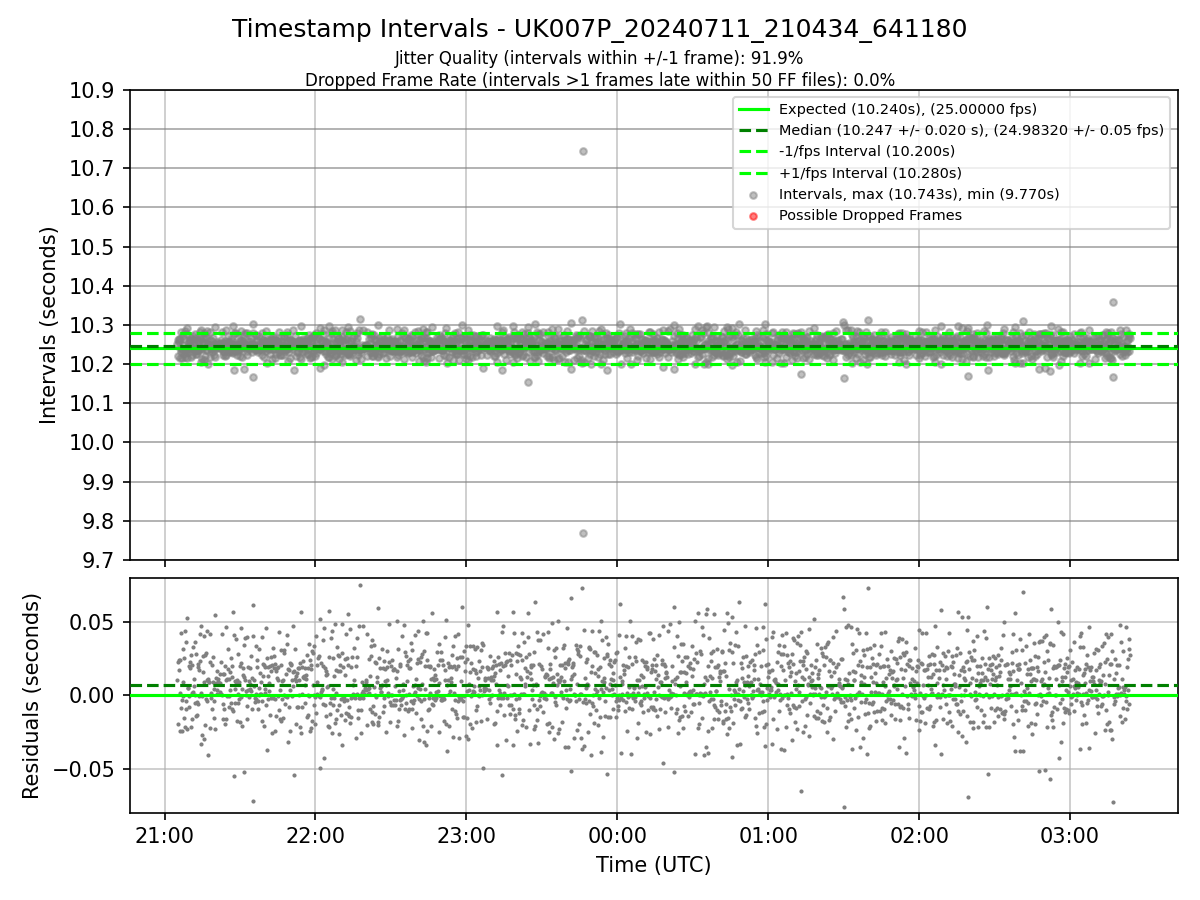Viewport: 1200px width, 900px height.
Task: Click the +1/fps Interval (10.280s) legend label
Action: pos(869,173)
